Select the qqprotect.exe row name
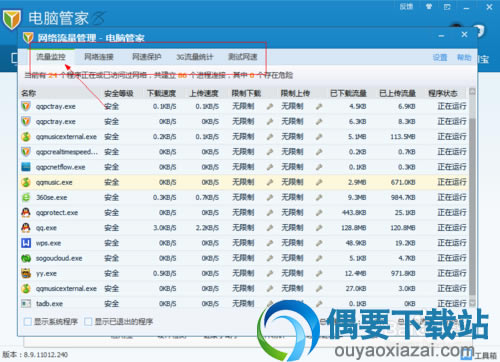The image size is (500, 362). (x=57, y=213)
